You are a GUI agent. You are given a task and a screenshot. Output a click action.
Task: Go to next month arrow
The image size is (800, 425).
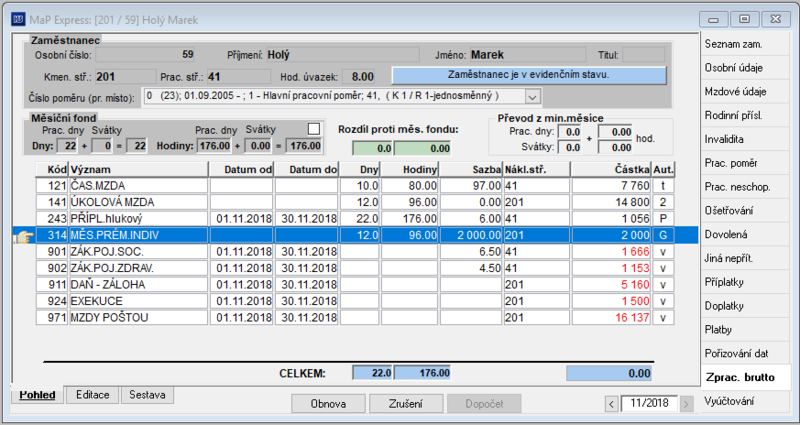coord(686,404)
